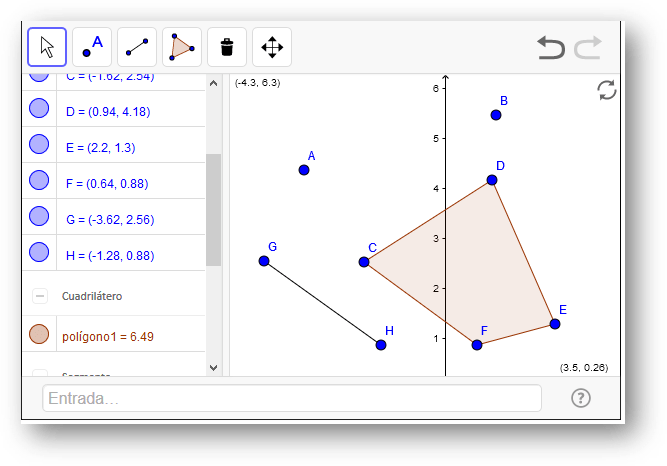Toggle visibility of polígono1
Viewport: 667px width, 466px height.
[39, 334]
